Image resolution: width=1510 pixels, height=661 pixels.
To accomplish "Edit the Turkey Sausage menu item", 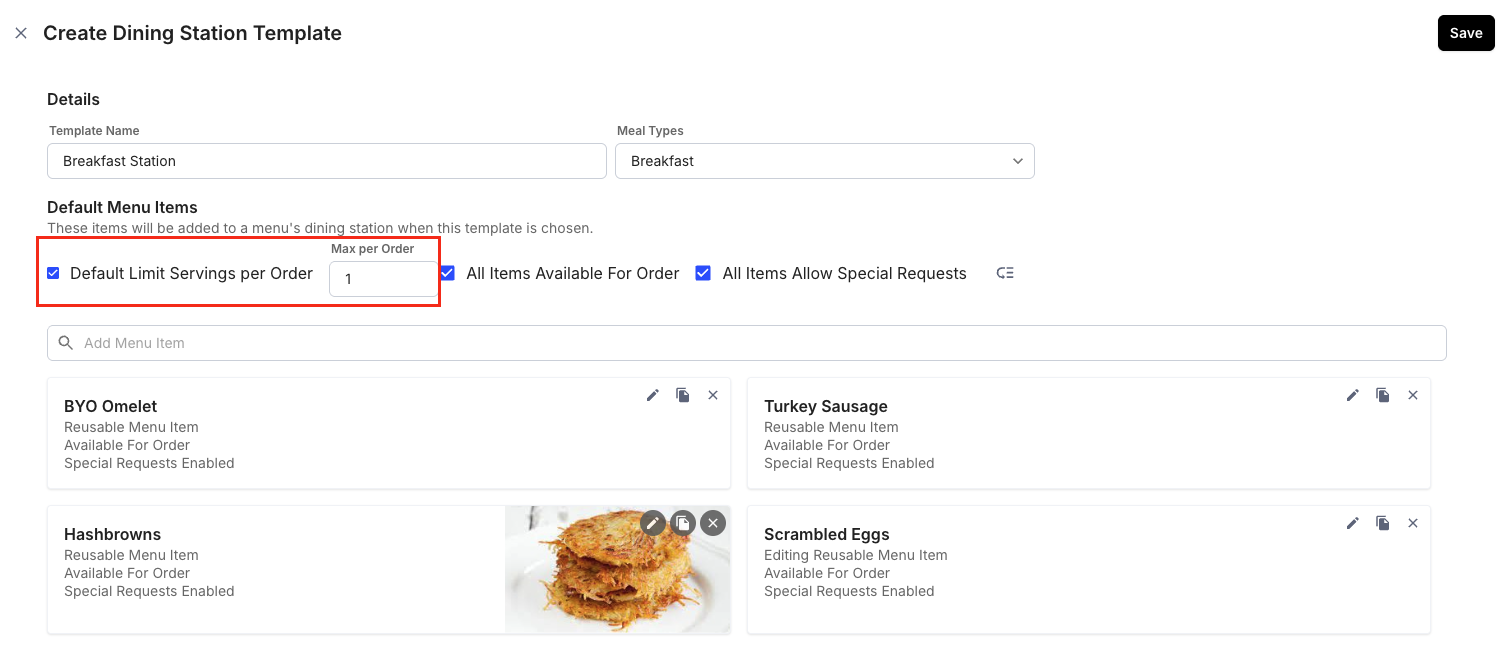I will (1353, 395).
